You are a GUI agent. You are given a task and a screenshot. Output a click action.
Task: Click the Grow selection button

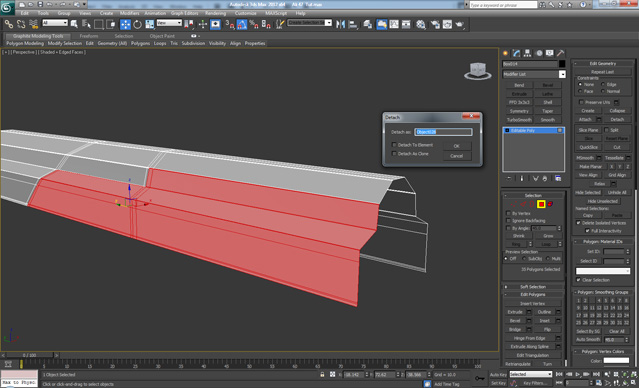[549, 236]
